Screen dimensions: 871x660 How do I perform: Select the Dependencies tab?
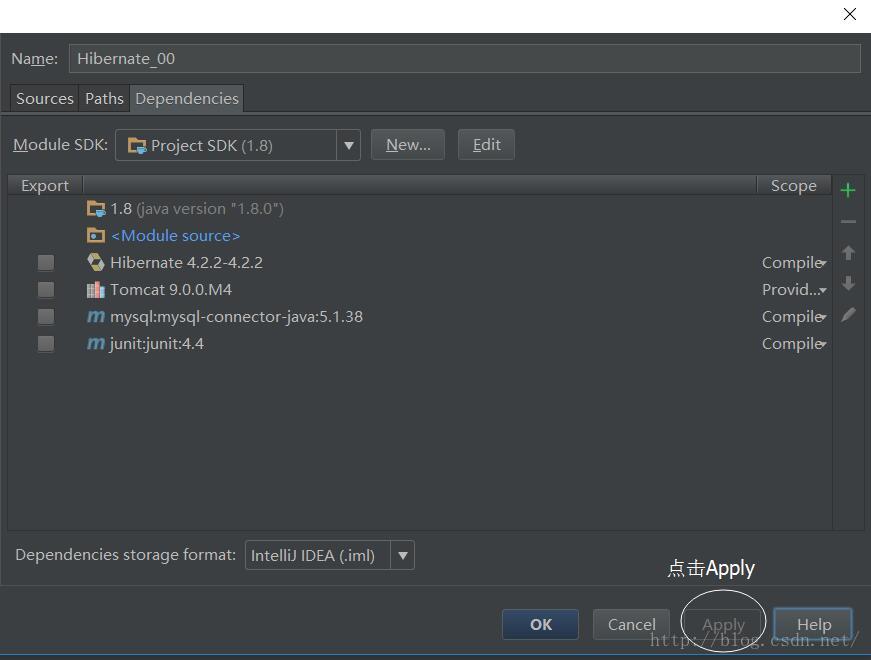(187, 99)
